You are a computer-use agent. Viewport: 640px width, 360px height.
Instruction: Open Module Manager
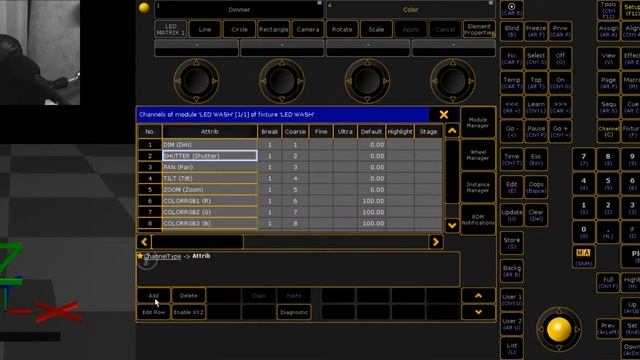pyautogui.click(x=478, y=123)
